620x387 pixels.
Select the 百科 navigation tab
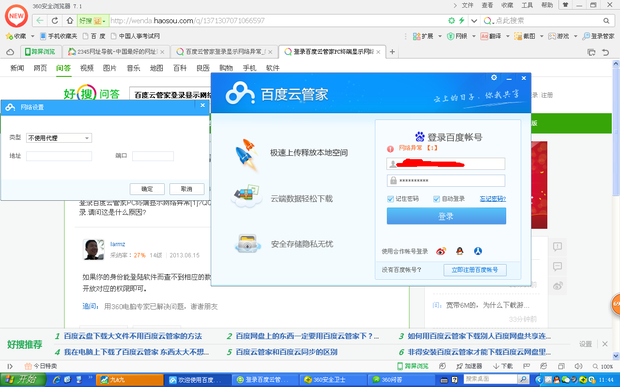180,68
